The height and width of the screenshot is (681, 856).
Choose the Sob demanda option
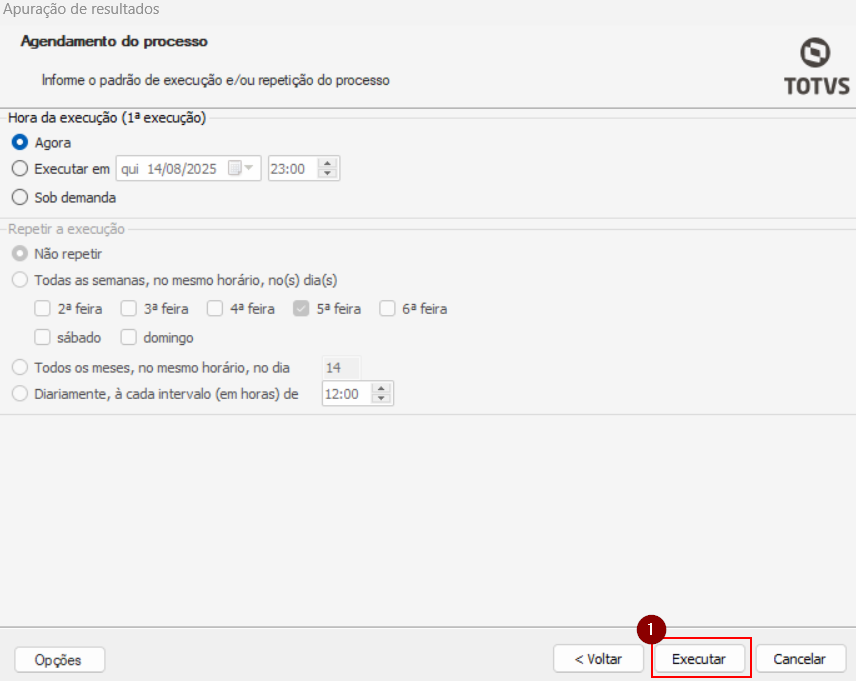coord(20,197)
